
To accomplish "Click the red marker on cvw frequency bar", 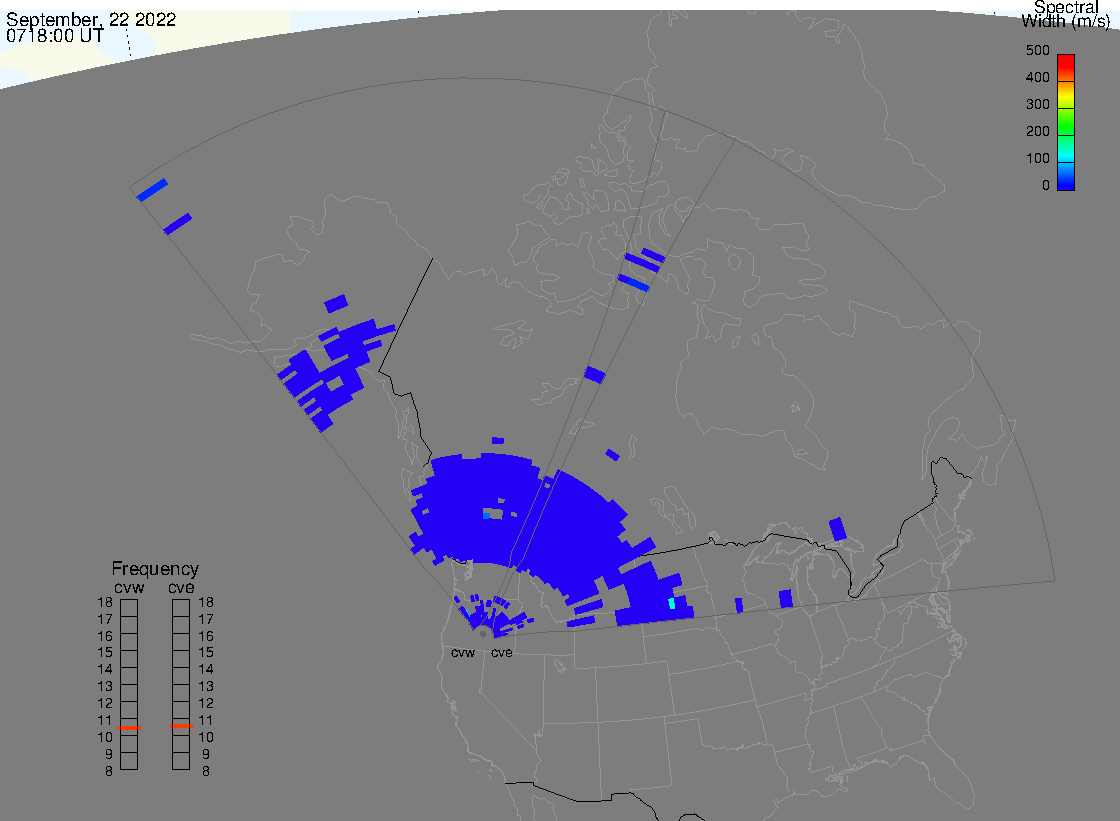I will click(129, 727).
